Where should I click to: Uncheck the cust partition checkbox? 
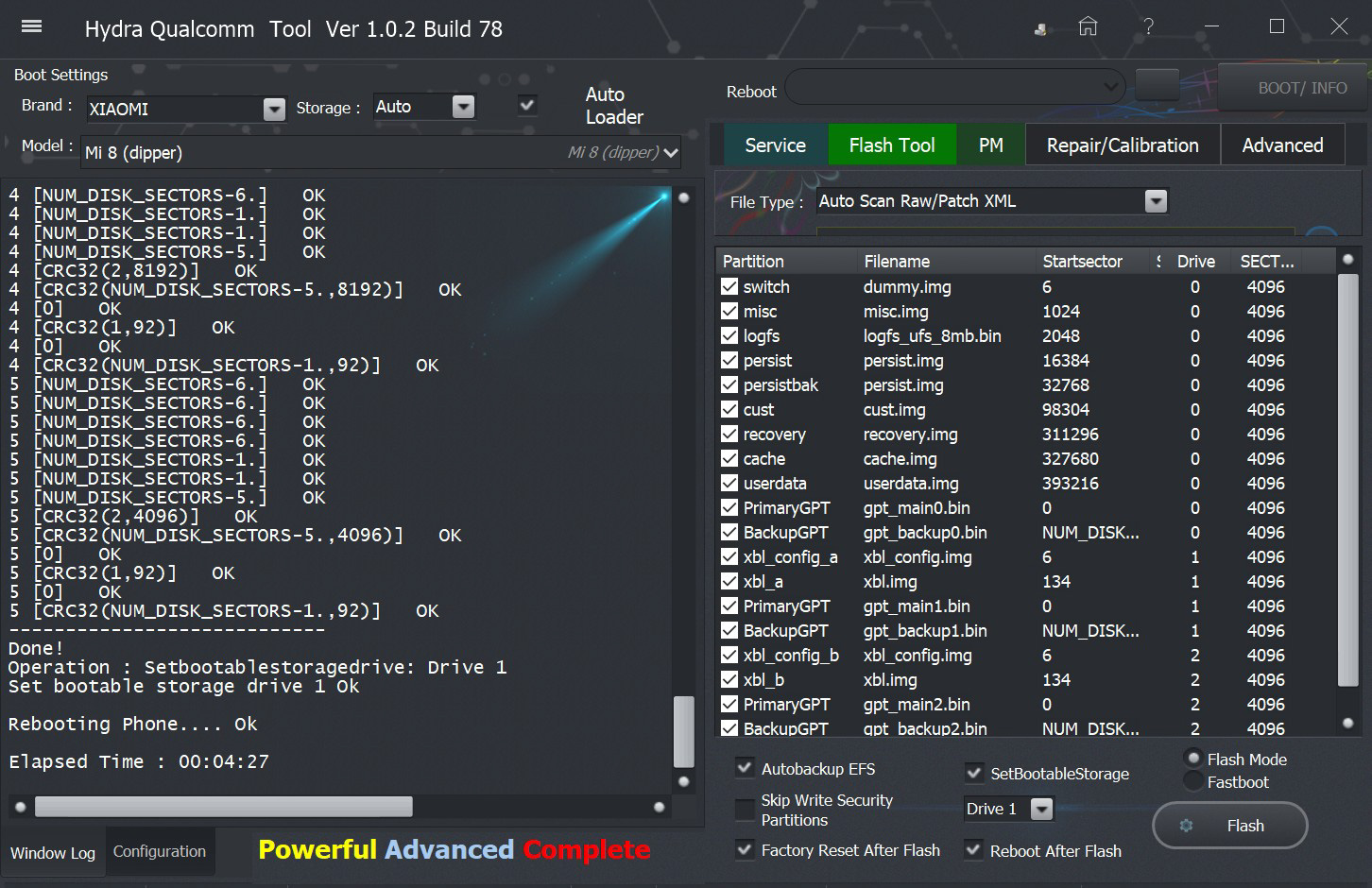[x=729, y=409]
